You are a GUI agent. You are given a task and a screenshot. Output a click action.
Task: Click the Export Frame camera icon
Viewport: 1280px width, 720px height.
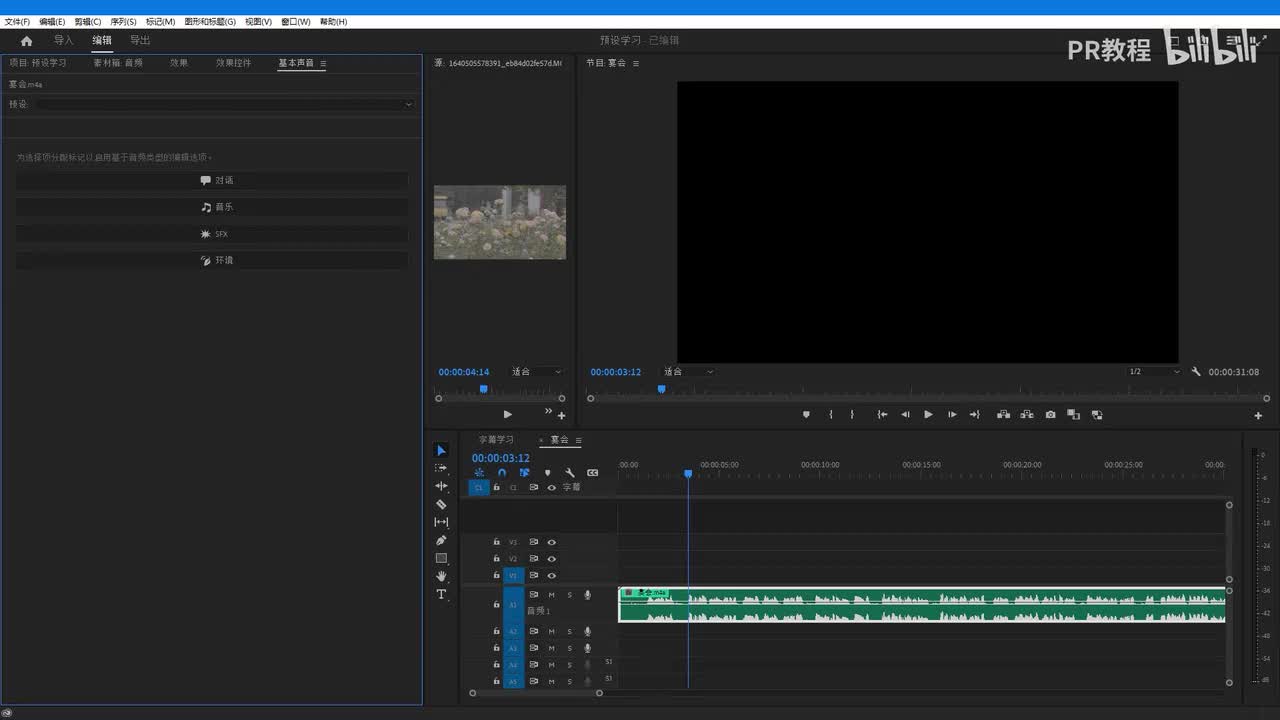pyautogui.click(x=1050, y=415)
